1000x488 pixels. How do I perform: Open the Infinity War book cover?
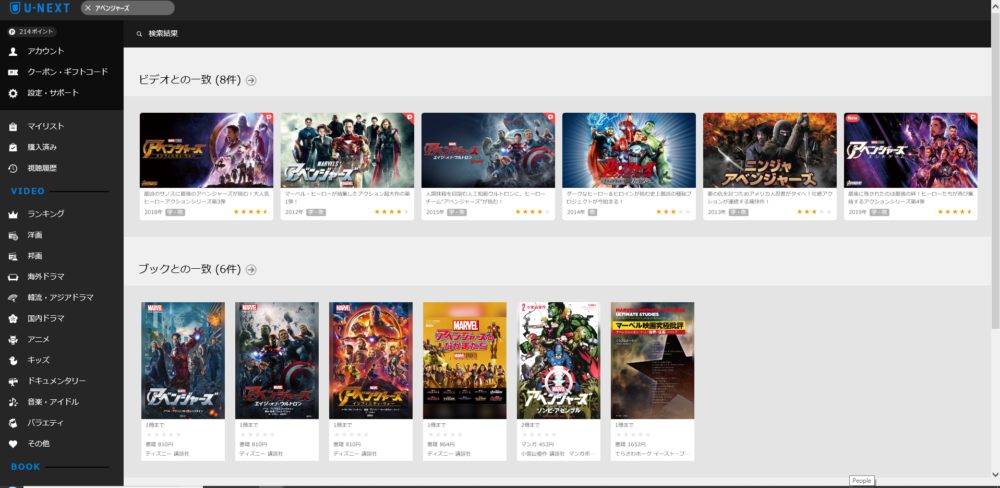pos(371,360)
